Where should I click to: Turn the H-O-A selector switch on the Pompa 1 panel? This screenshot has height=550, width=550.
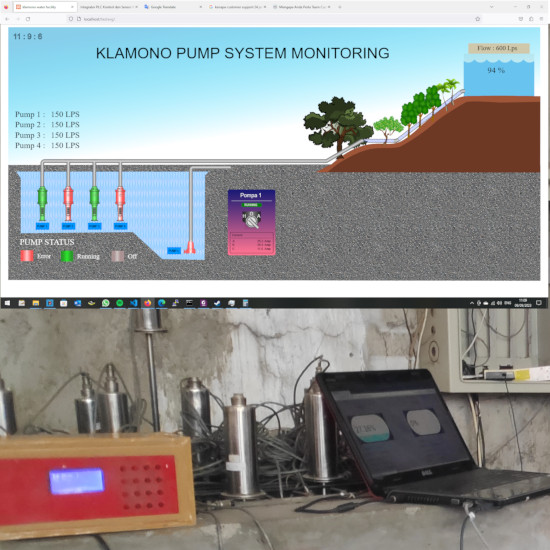point(251,220)
